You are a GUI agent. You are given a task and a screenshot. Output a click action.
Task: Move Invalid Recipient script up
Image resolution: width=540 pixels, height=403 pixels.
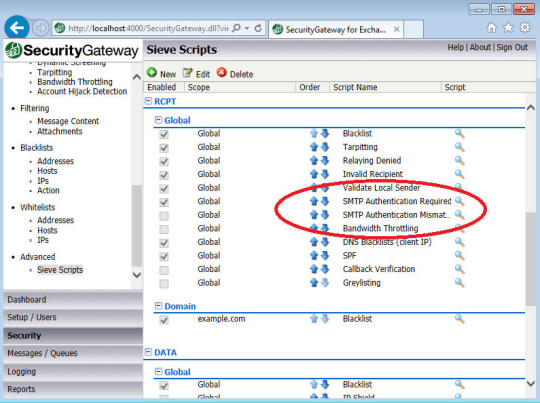click(x=314, y=174)
